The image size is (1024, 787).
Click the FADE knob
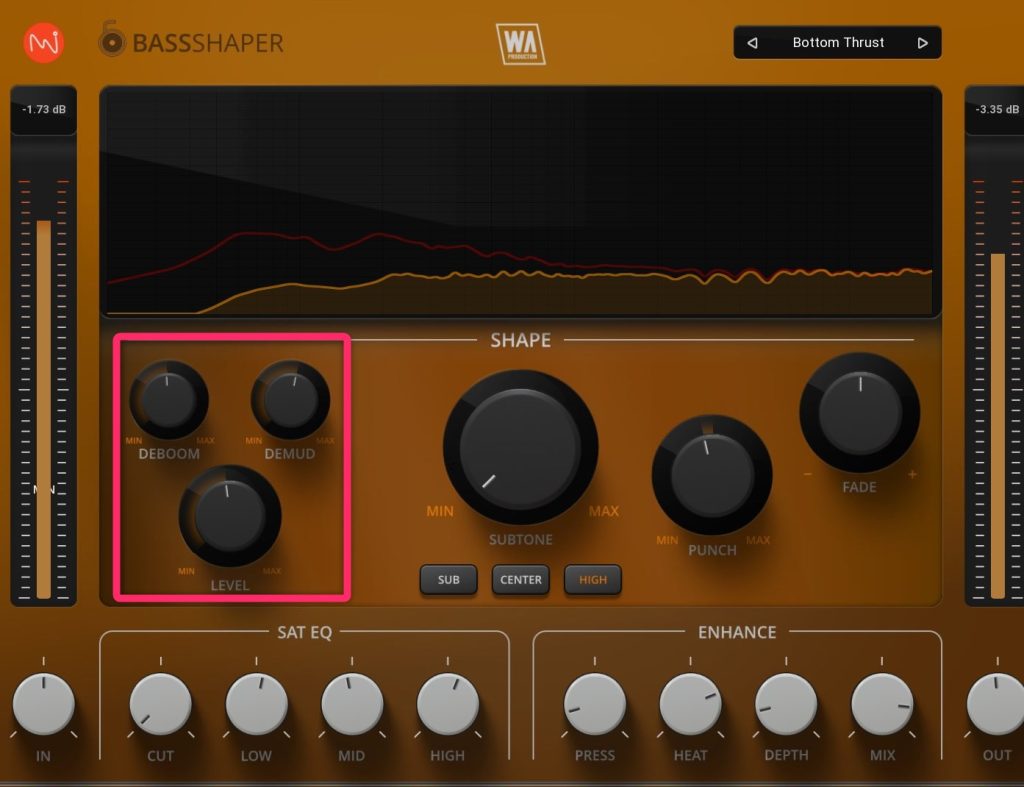click(859, 412)
